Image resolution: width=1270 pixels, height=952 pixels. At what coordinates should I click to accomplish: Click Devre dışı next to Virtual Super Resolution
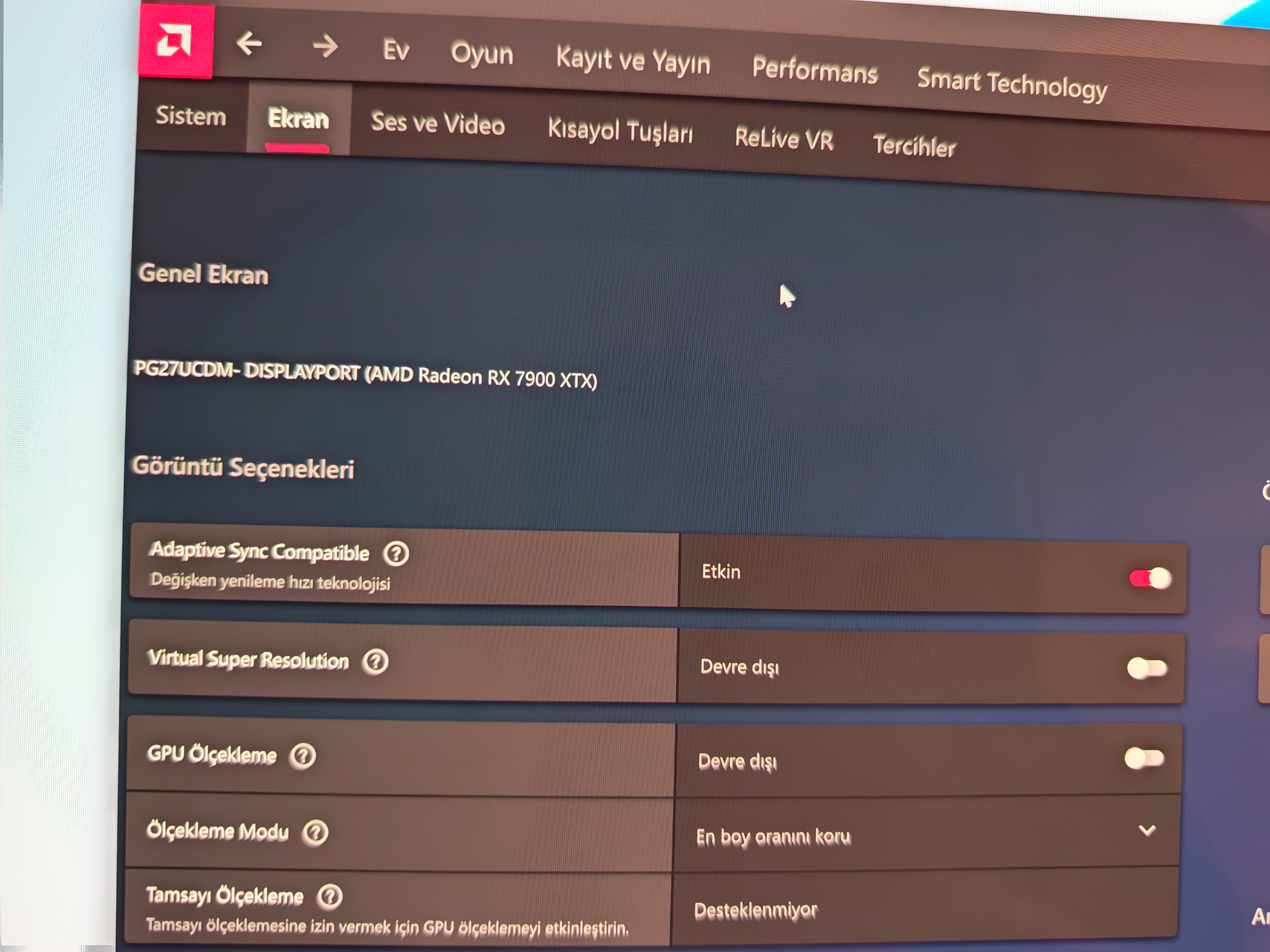click(x=740, y=667)
